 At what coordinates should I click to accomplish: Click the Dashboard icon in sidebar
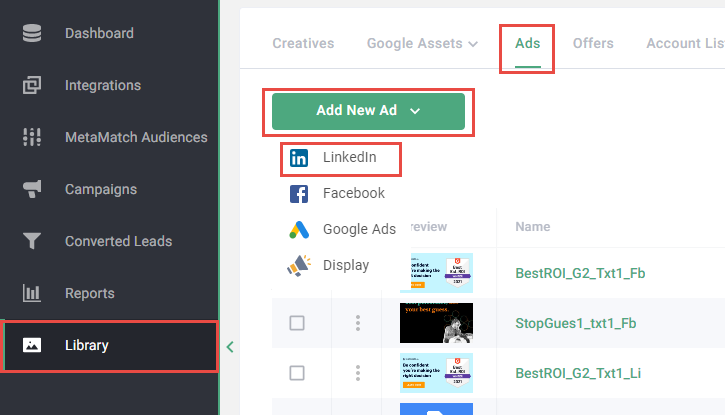coord(32,33)
